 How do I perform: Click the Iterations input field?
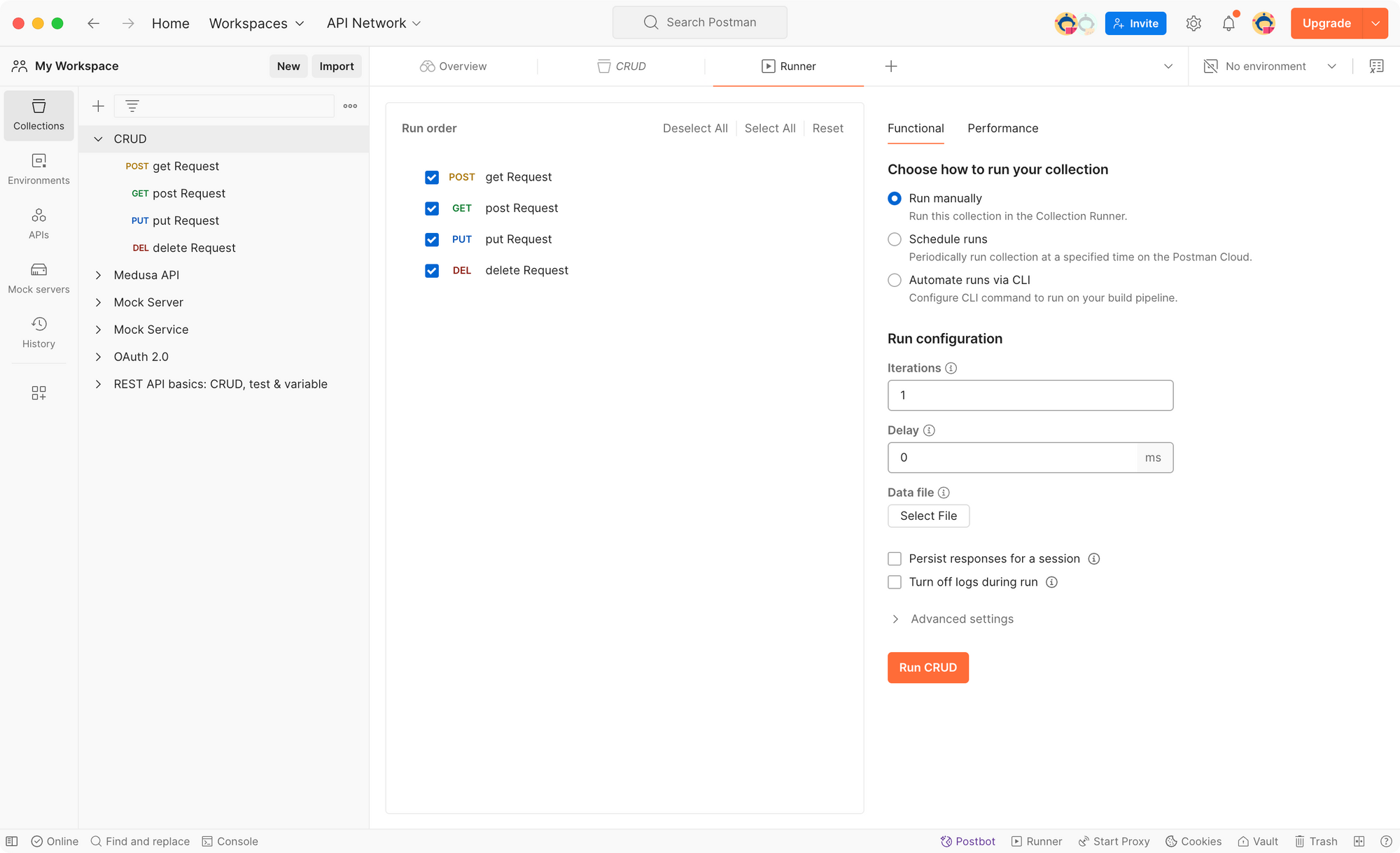coord(1031,395)
